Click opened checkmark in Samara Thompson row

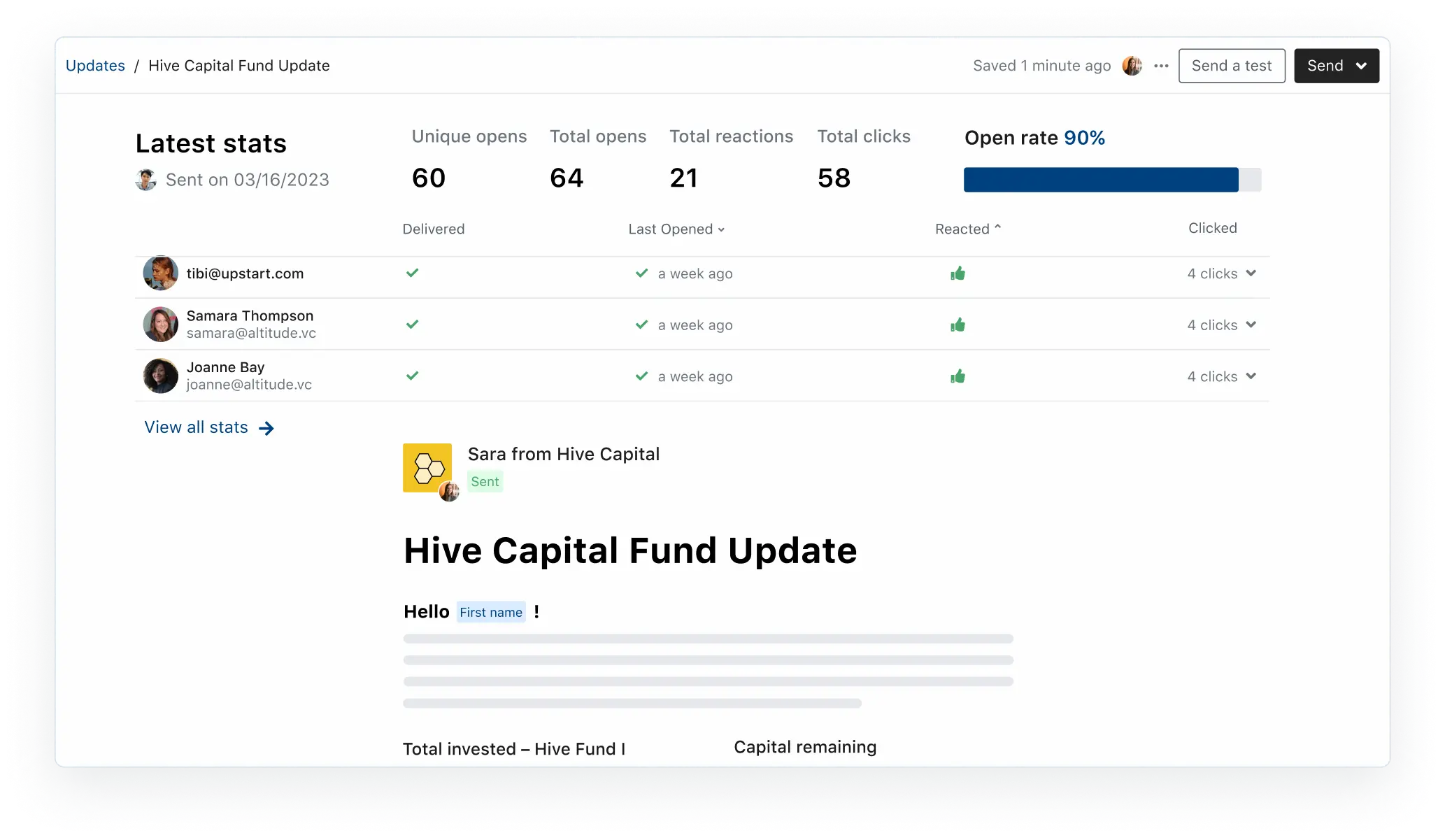[x=641, y=325]
